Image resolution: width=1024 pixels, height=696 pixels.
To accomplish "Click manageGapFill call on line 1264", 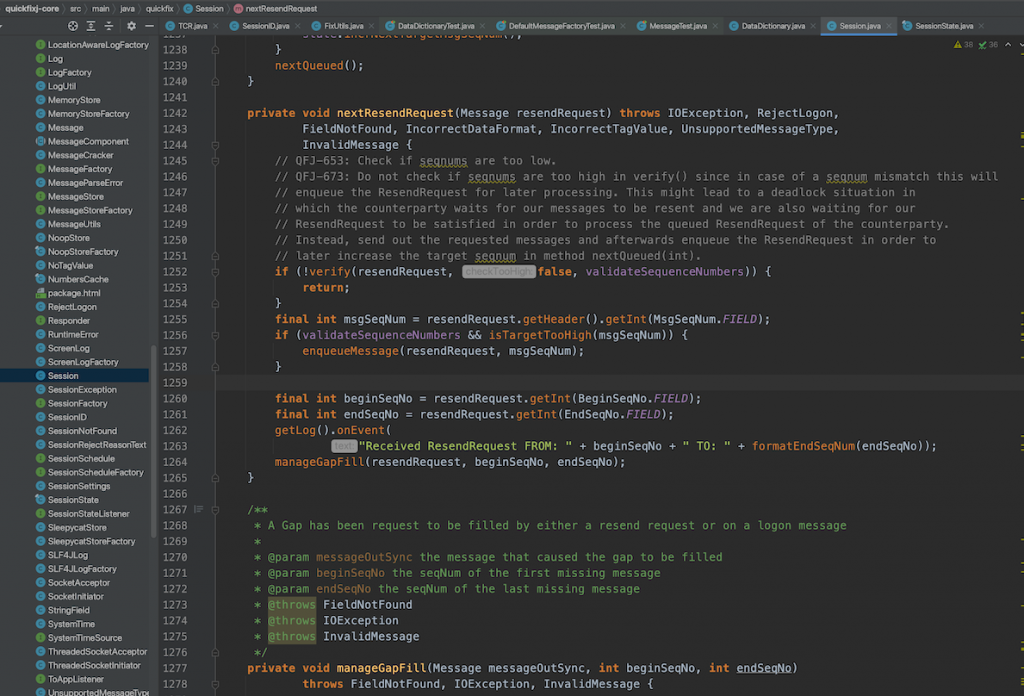I will coord(319,462).
